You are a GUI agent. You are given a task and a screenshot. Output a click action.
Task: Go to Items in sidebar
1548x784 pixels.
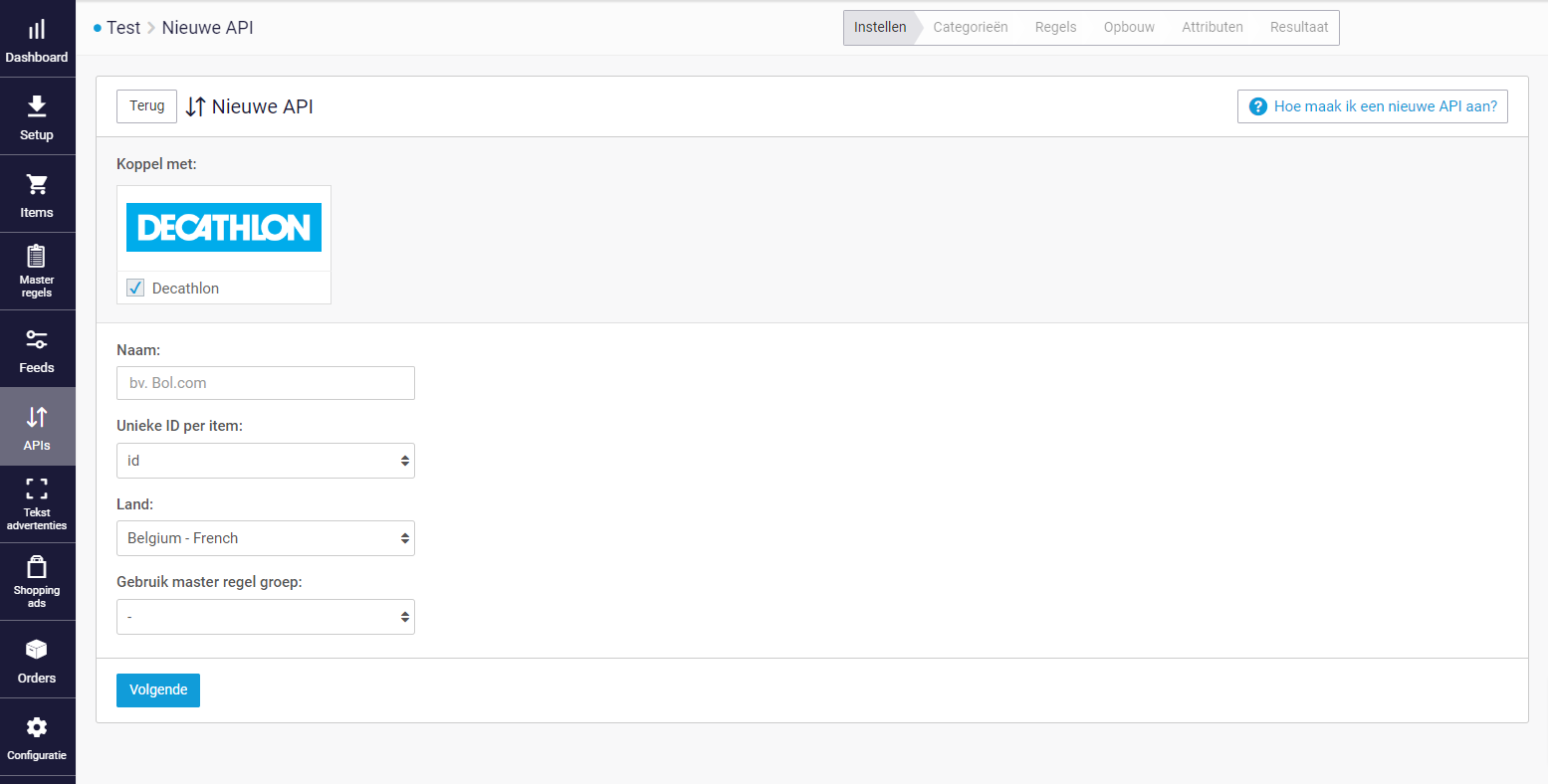[x=37, y=194]
